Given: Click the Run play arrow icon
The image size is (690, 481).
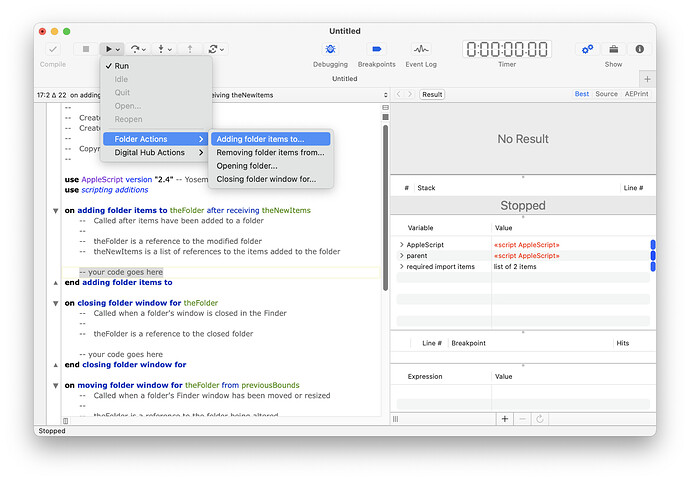Looking at the screenshot, I should pos(108,49).
